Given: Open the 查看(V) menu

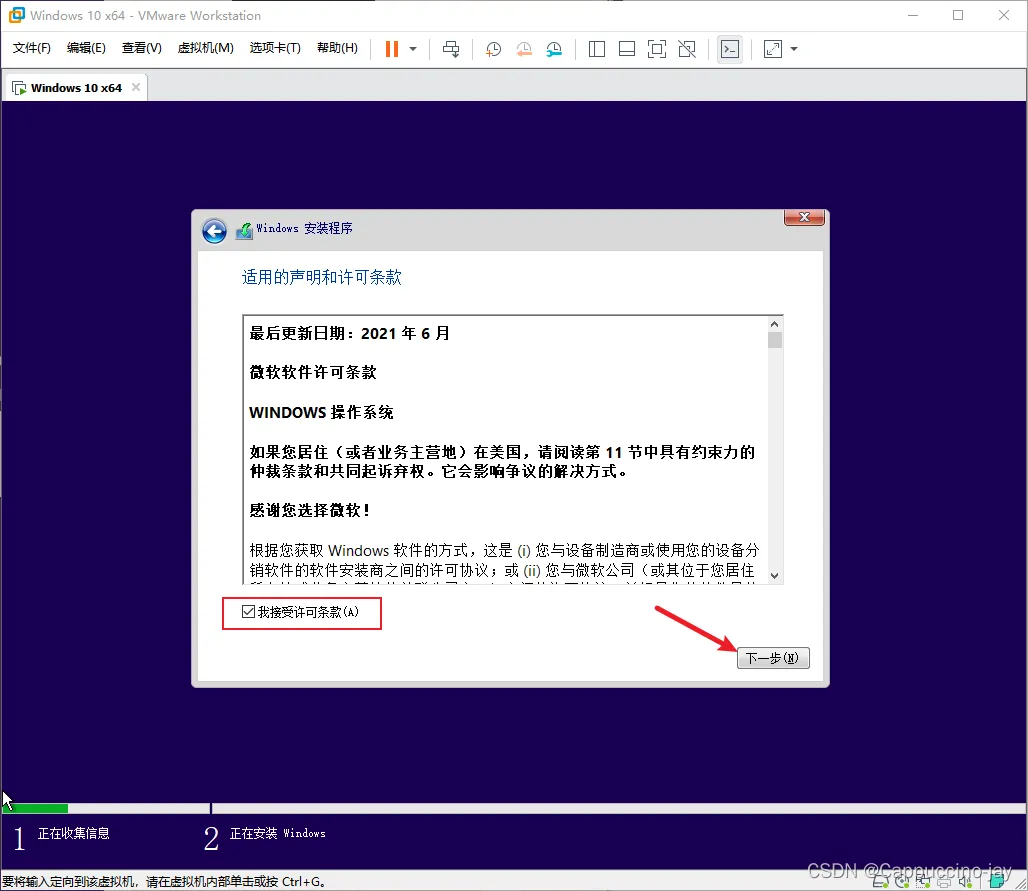Looking at the screenshot, I should [x=142, y=48].
